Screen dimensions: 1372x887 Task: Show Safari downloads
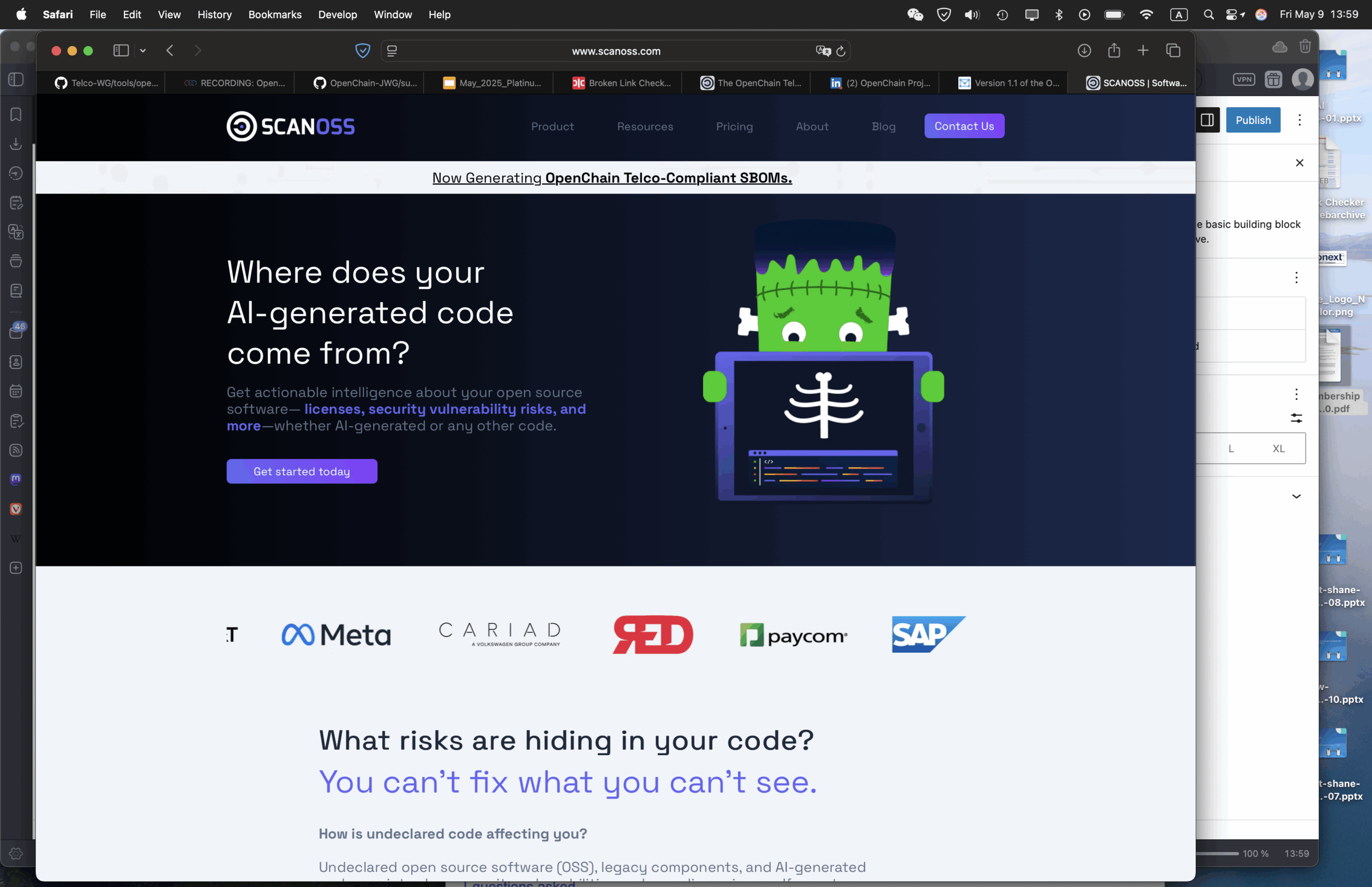tap(1084, 51)
